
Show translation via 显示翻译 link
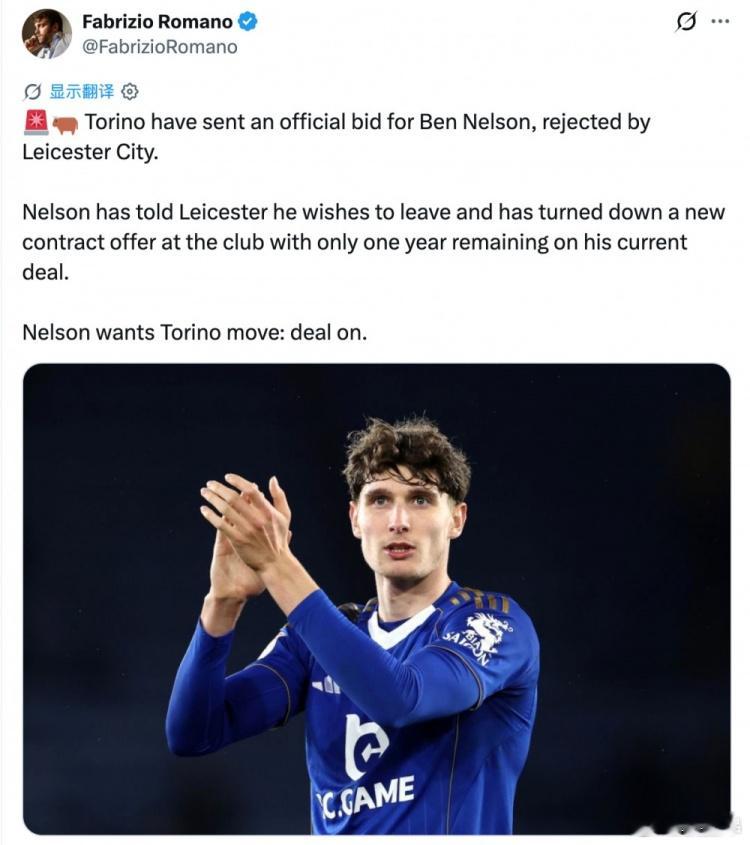(x=82, y=92)
